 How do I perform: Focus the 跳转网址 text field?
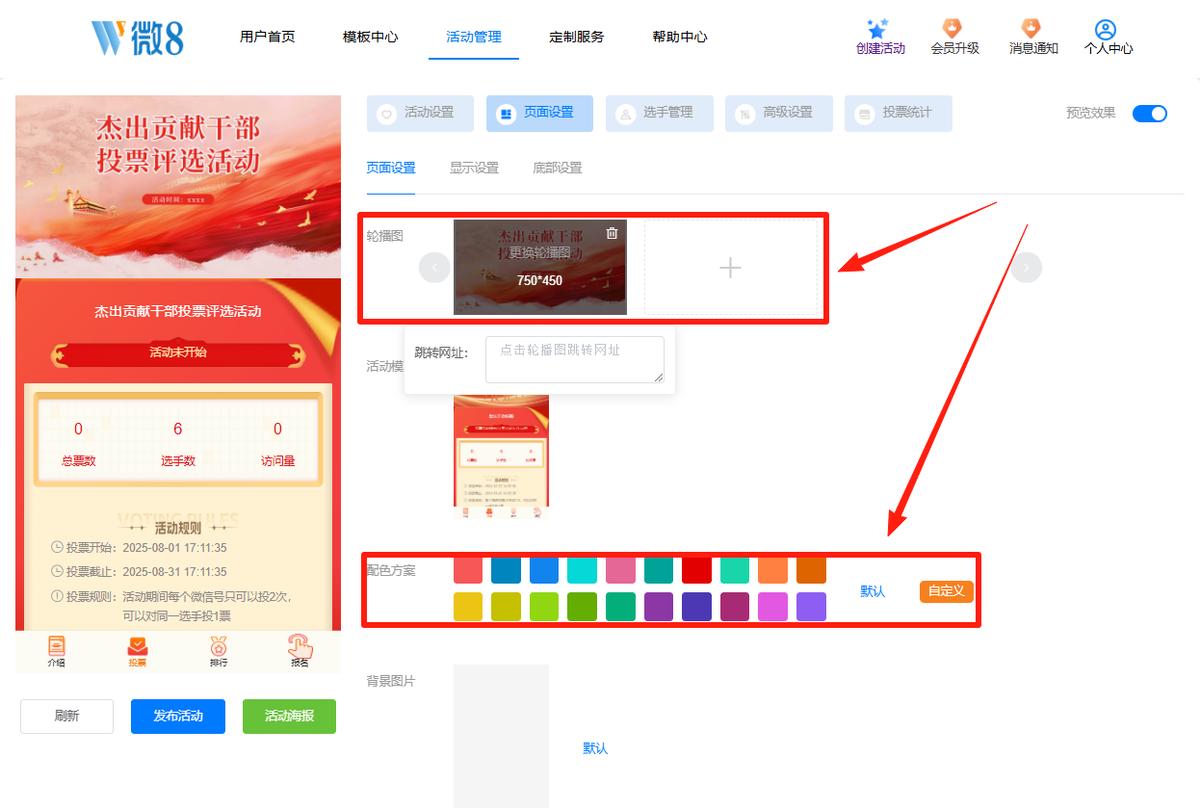click(x=575, y=359)
